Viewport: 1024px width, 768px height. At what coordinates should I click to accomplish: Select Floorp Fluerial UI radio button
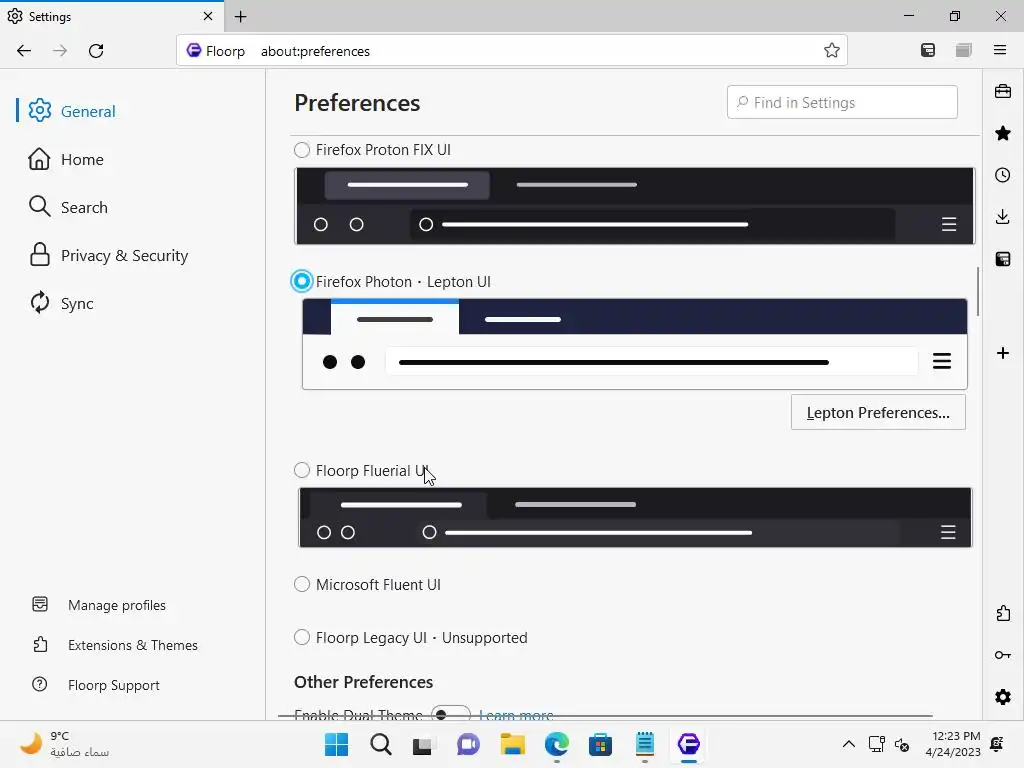click(302, 470)
